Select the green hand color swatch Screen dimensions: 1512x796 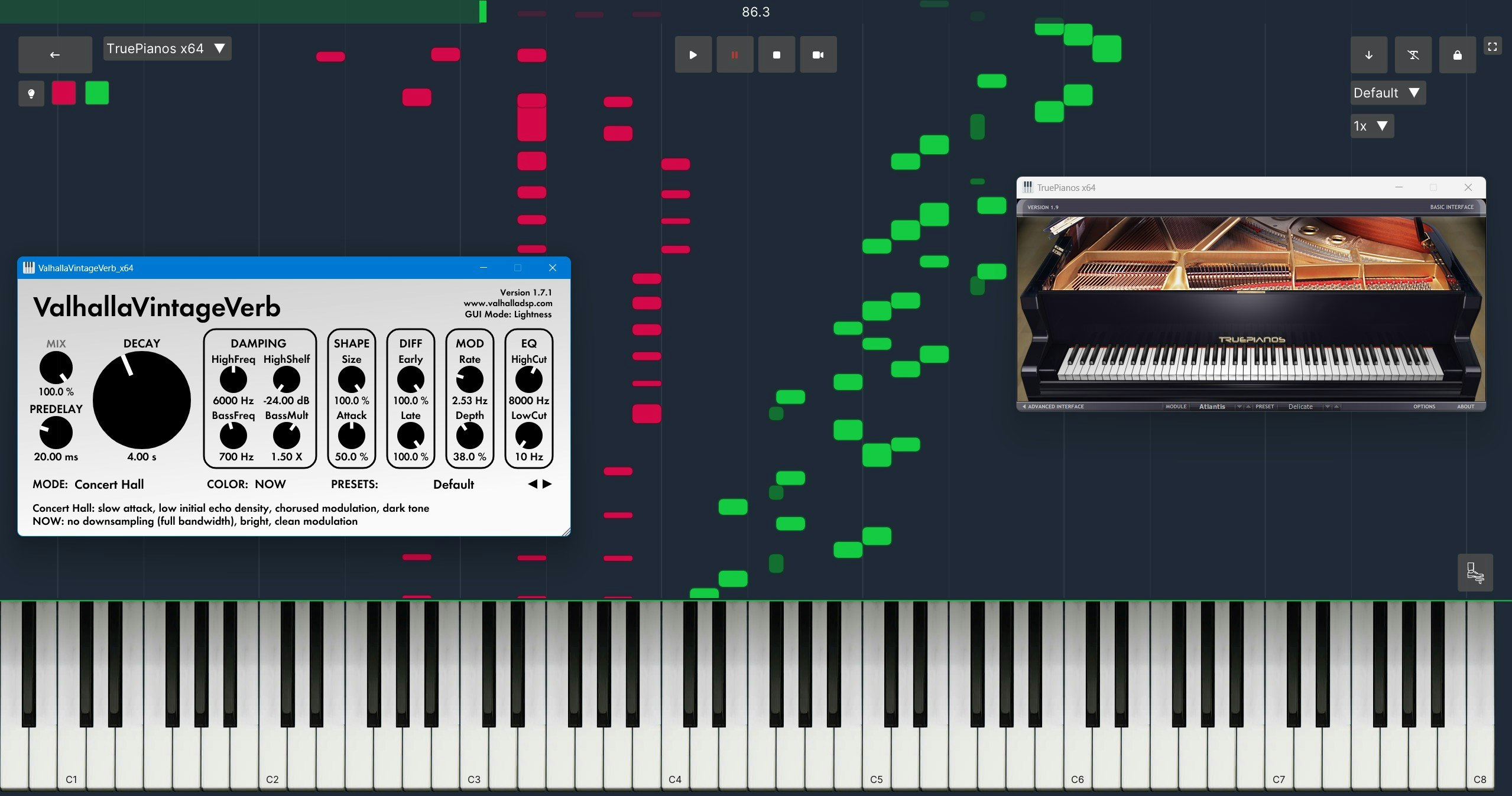(x=97, y=93)
